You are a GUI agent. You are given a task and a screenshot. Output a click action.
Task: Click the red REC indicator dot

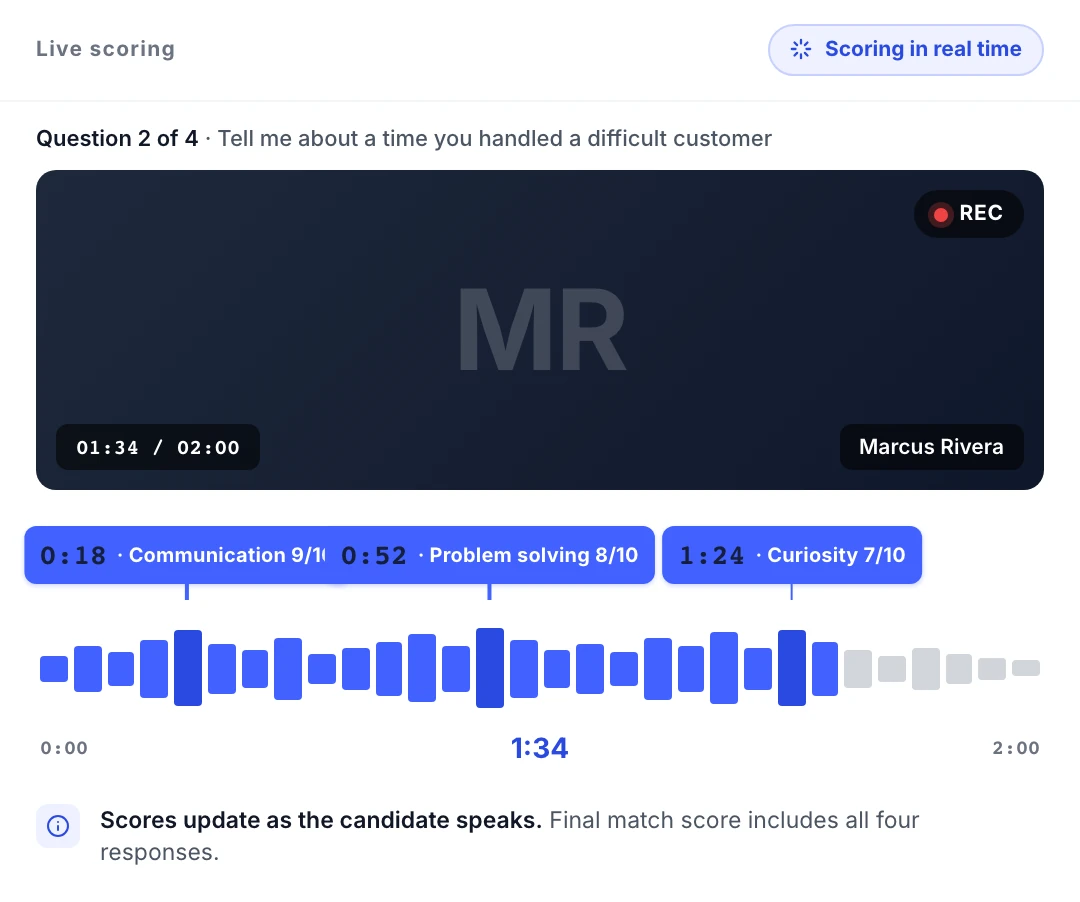pos(940,214)
